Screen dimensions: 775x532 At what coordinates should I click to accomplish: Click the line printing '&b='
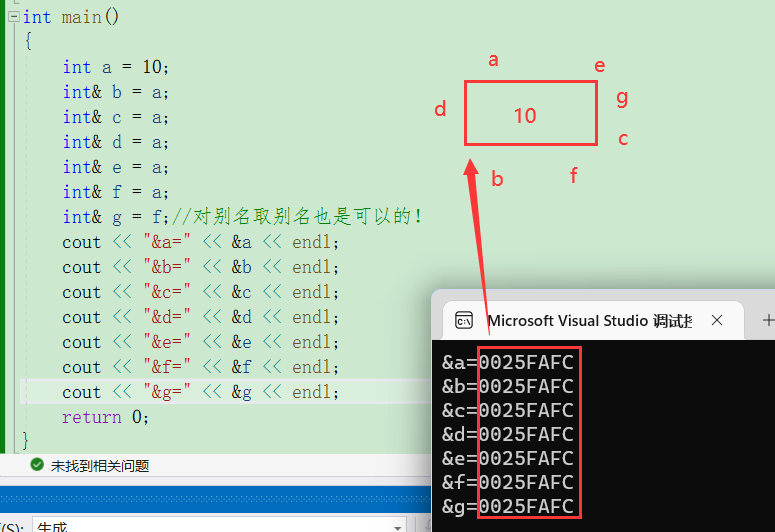(x=201, y=267)
